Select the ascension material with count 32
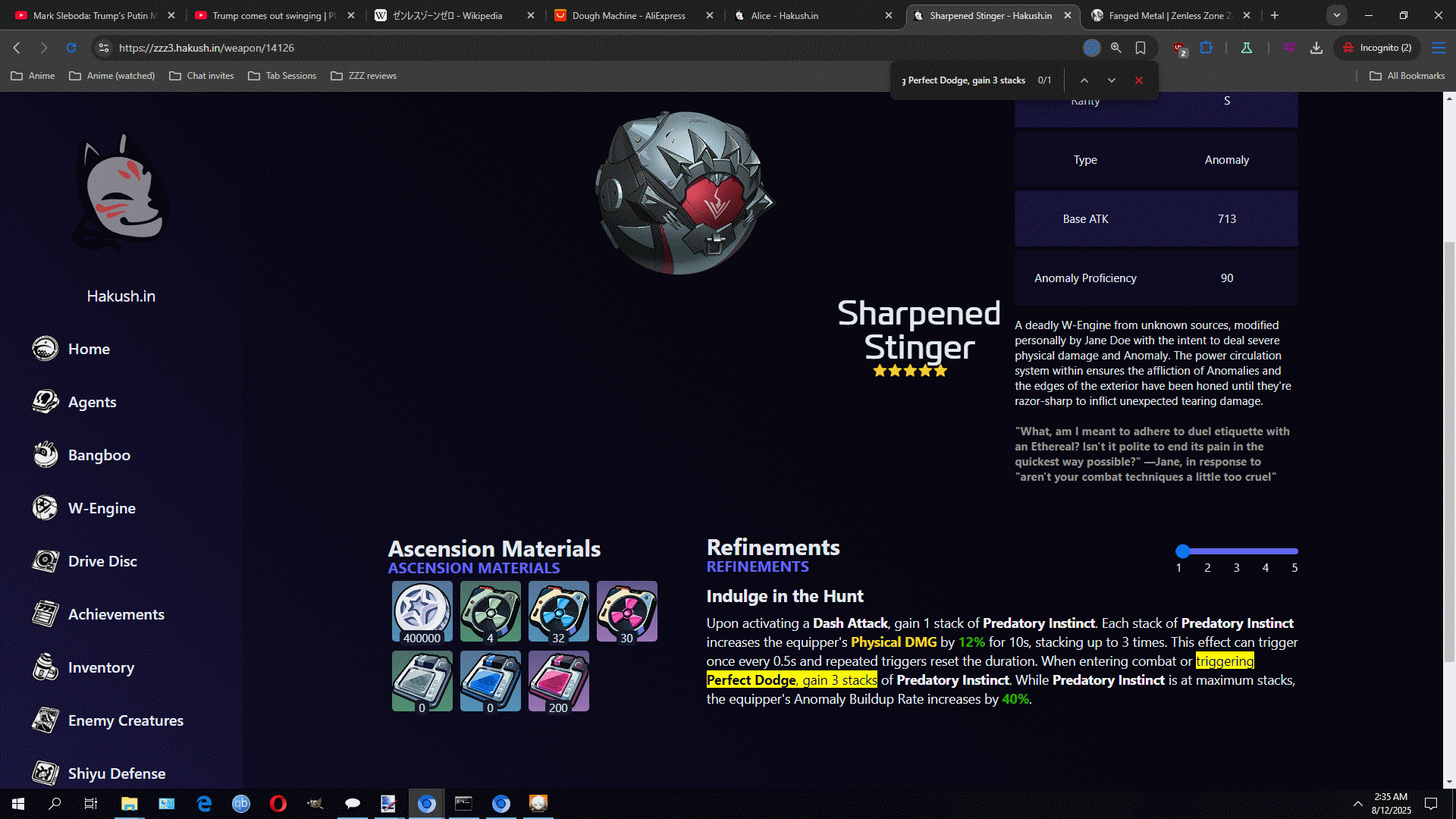This screenshot has width=1456, height=819. (559, 612)
